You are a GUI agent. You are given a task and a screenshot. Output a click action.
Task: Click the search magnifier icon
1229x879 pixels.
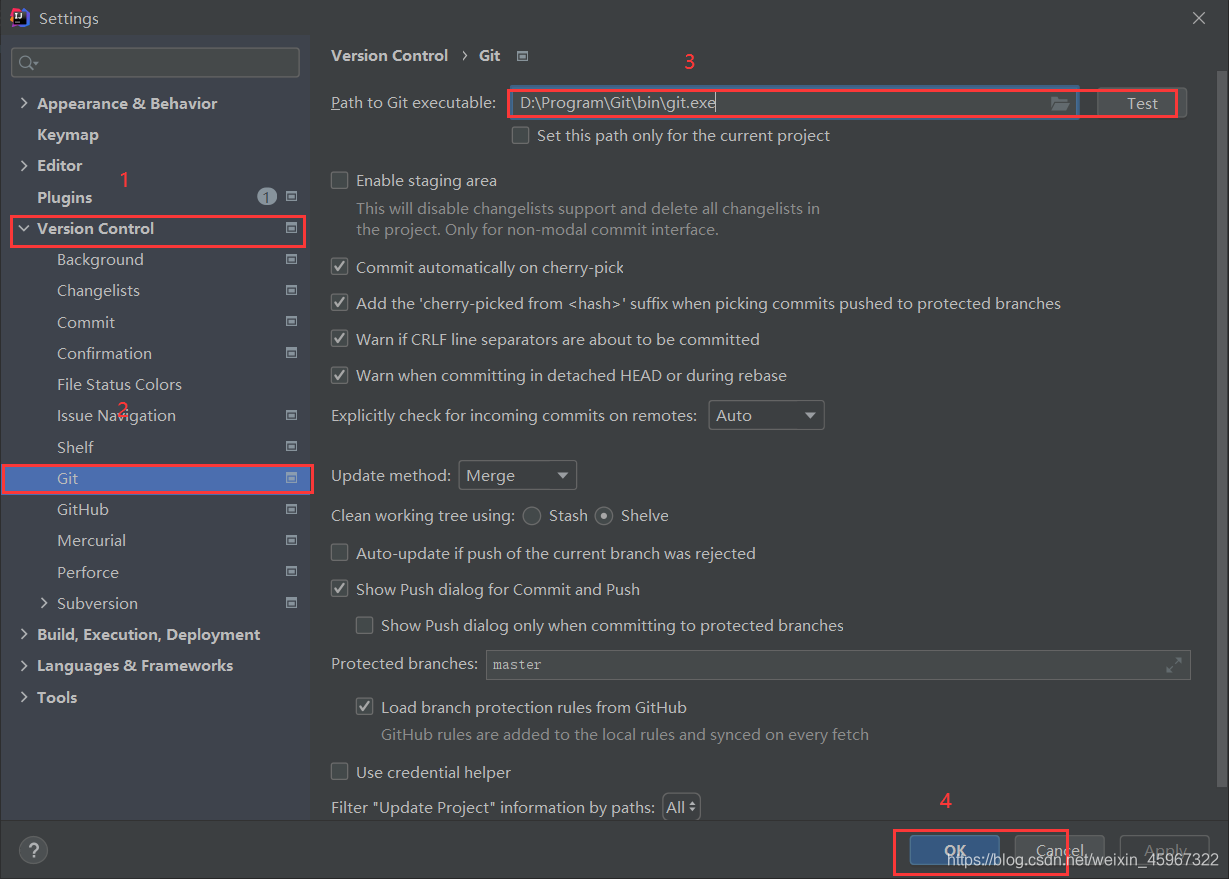pos(28,63)
